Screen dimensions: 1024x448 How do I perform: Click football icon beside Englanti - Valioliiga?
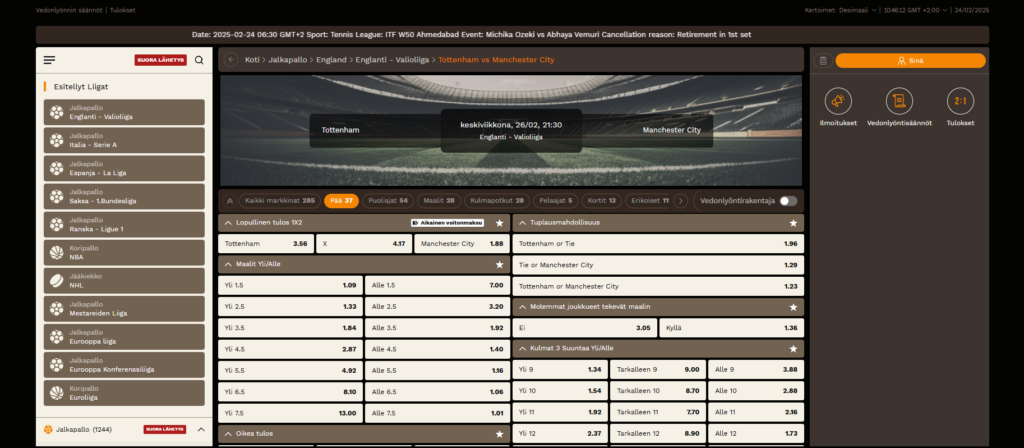[x=57, y=112]
